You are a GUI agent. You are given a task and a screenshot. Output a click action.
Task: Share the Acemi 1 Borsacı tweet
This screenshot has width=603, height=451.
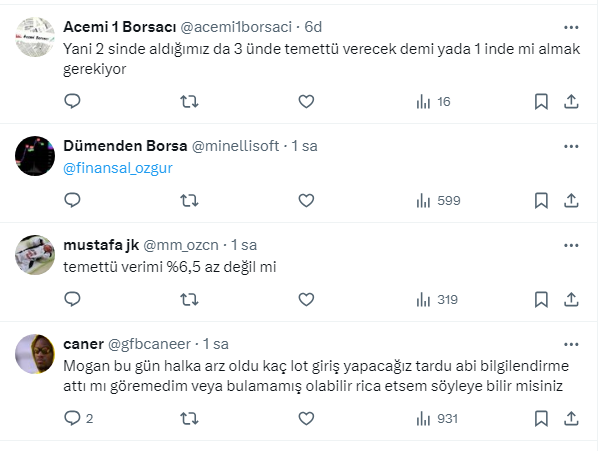pos(571,101)
